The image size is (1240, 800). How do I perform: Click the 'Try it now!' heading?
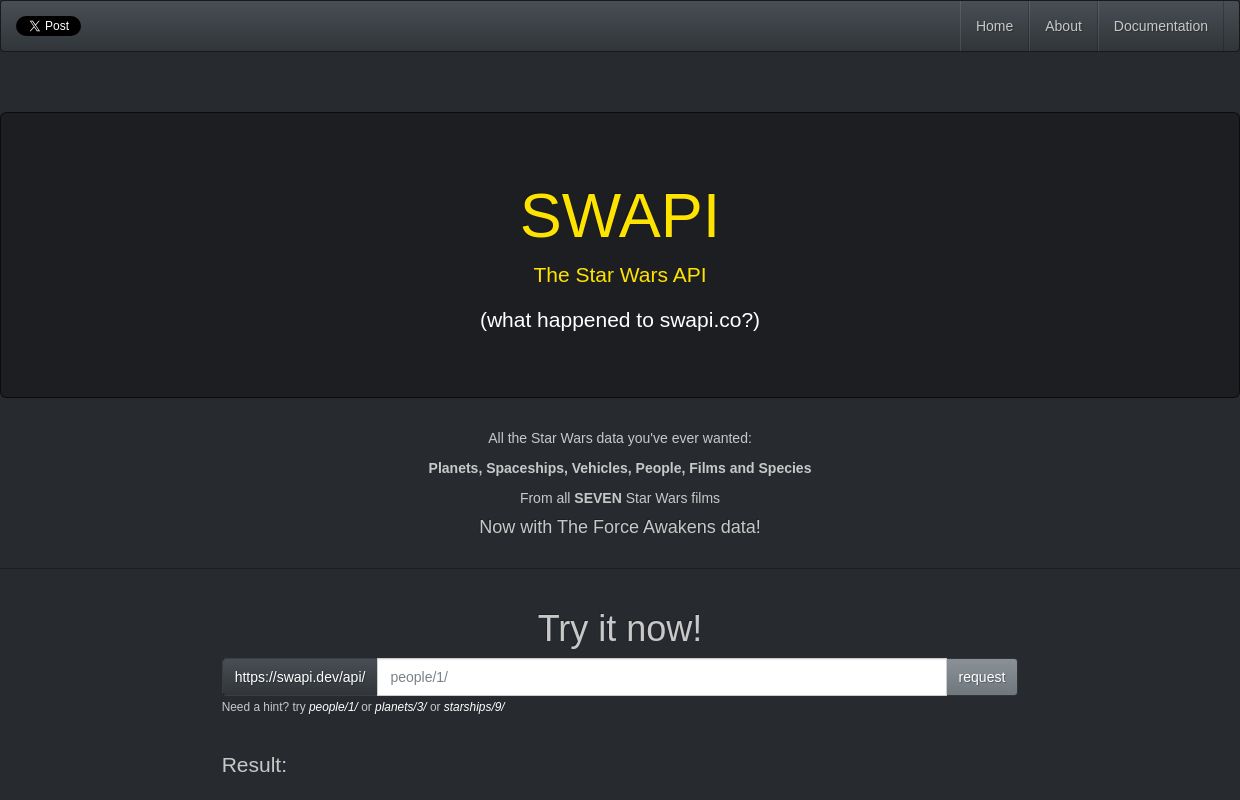click(x=620, y=628)
